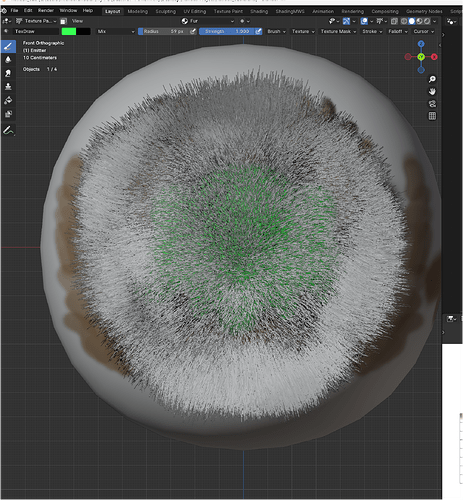463x500 pixels.
Task: Click the TexDraw brush name field
Action: click(36, 31)
